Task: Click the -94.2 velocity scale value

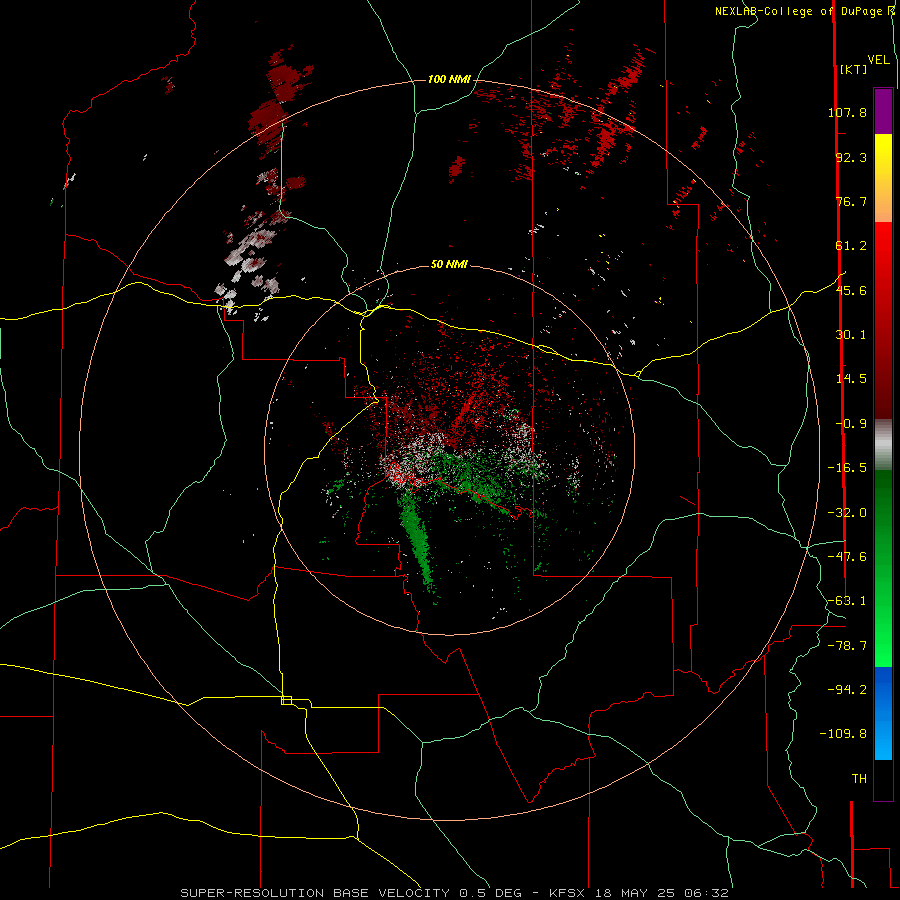Action: pos(847,689)
